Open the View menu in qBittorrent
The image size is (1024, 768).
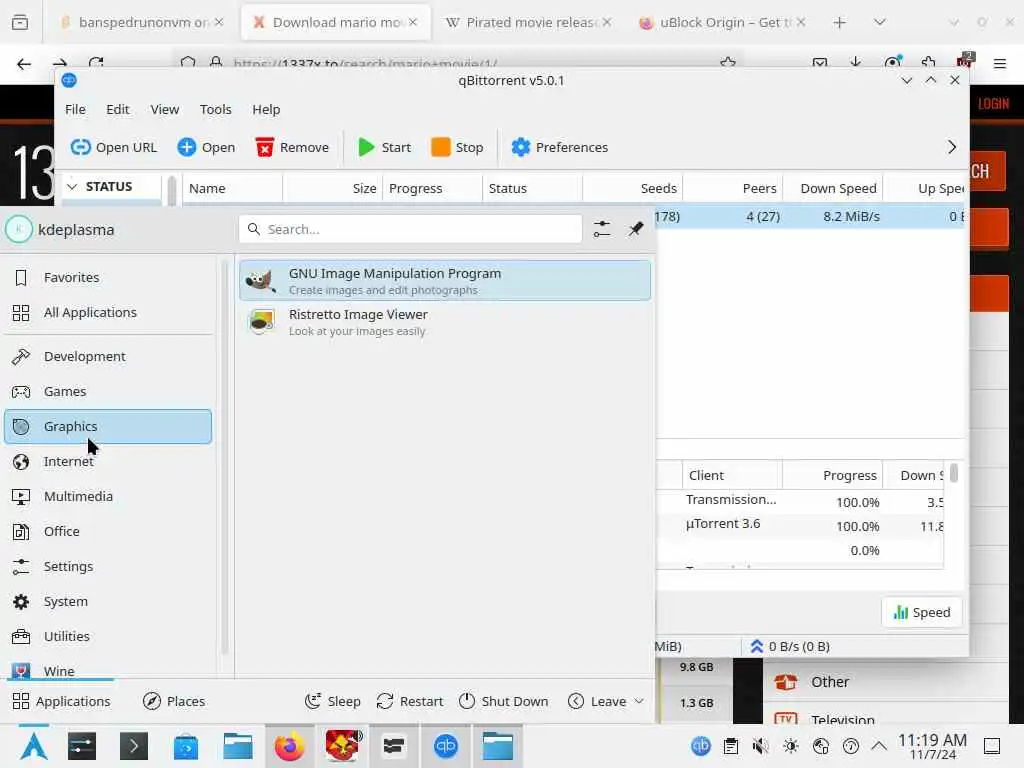[x=165, y=110]
